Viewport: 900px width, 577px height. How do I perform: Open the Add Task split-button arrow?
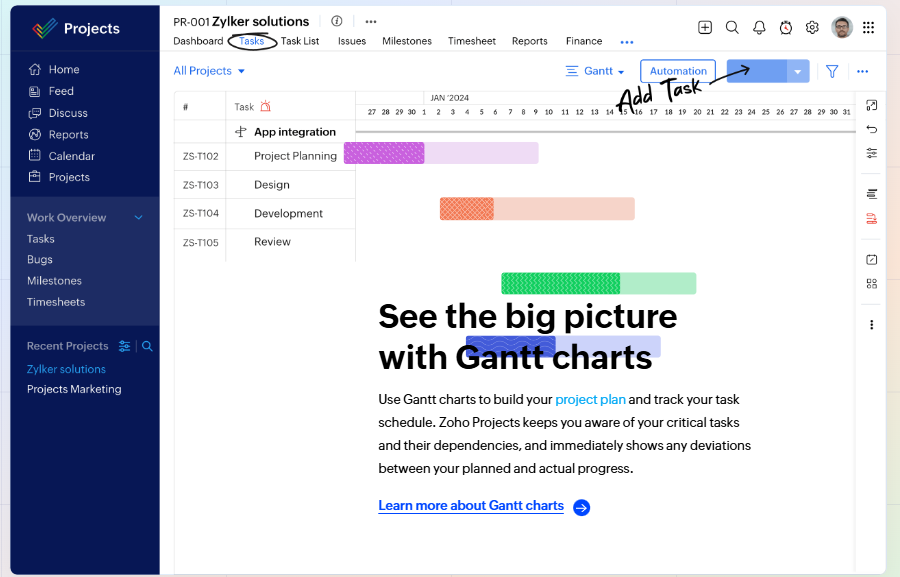798,71
